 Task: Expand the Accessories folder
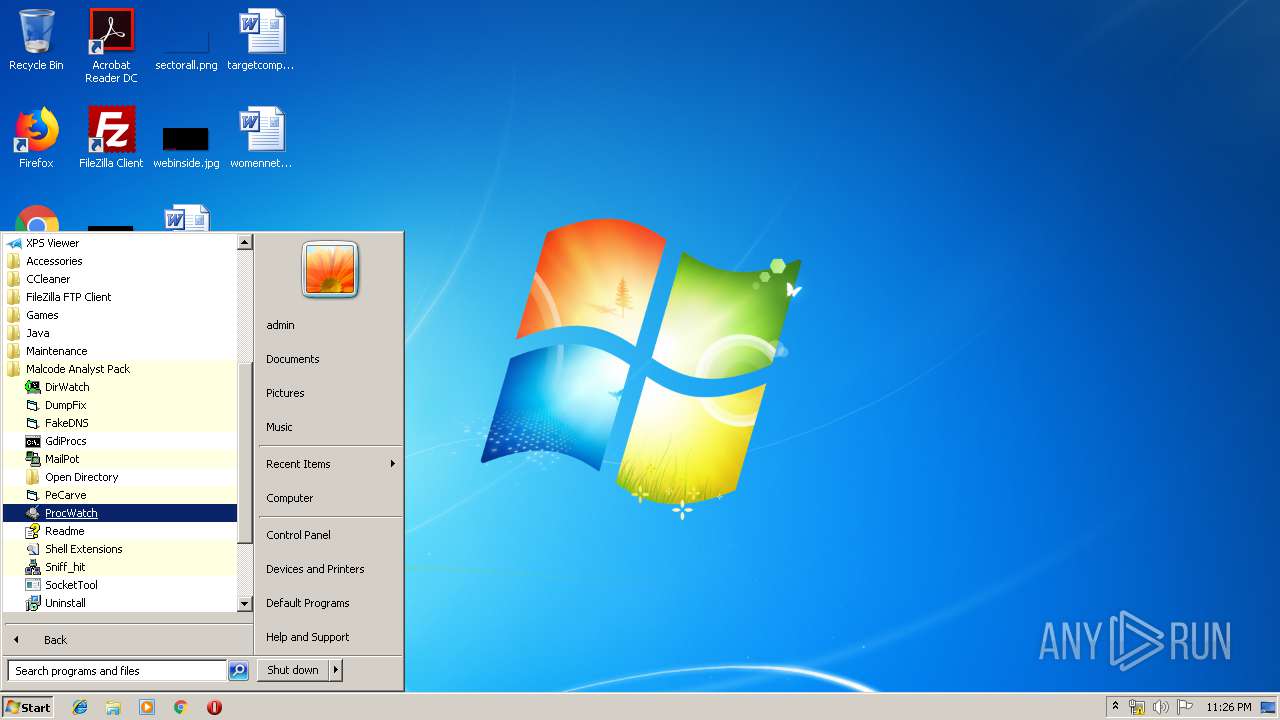[120, 261]
